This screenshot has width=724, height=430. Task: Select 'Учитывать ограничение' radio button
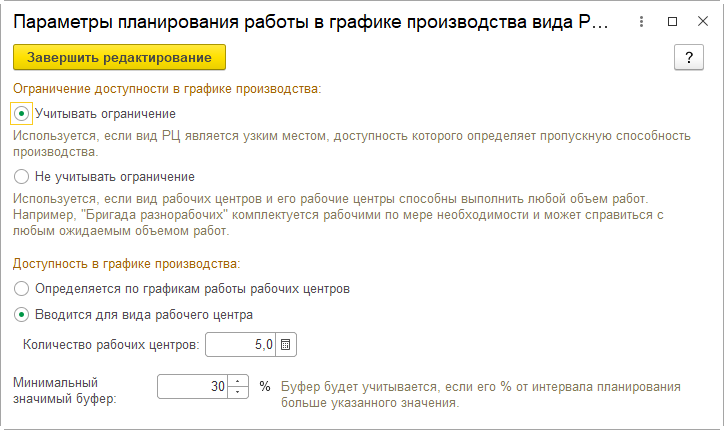coord(23,114)
